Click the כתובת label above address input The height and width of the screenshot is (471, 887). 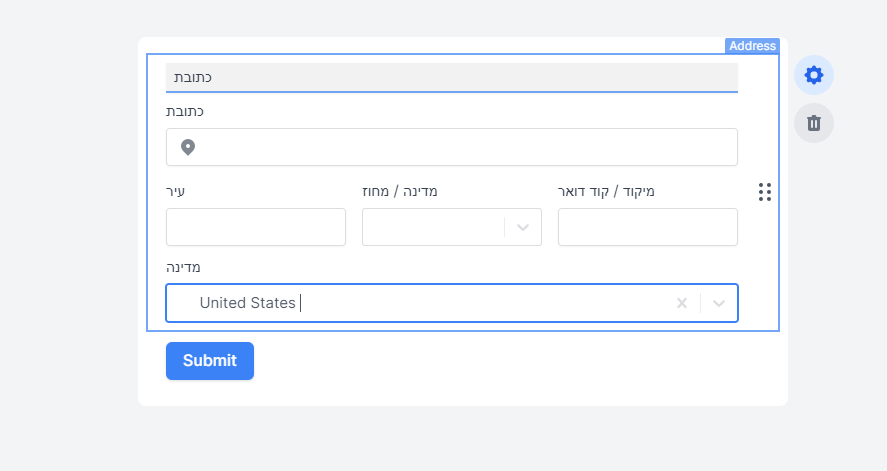(x=185, y=111)
